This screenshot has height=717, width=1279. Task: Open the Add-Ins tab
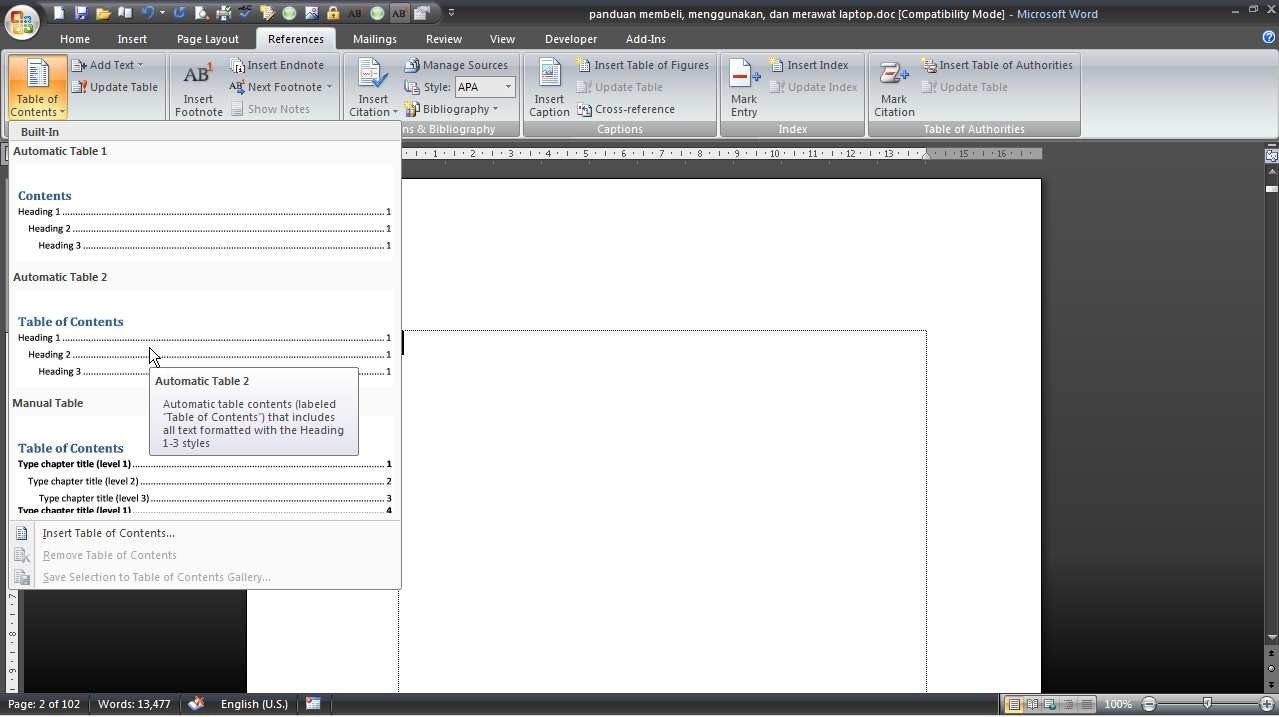click(646, 39)
